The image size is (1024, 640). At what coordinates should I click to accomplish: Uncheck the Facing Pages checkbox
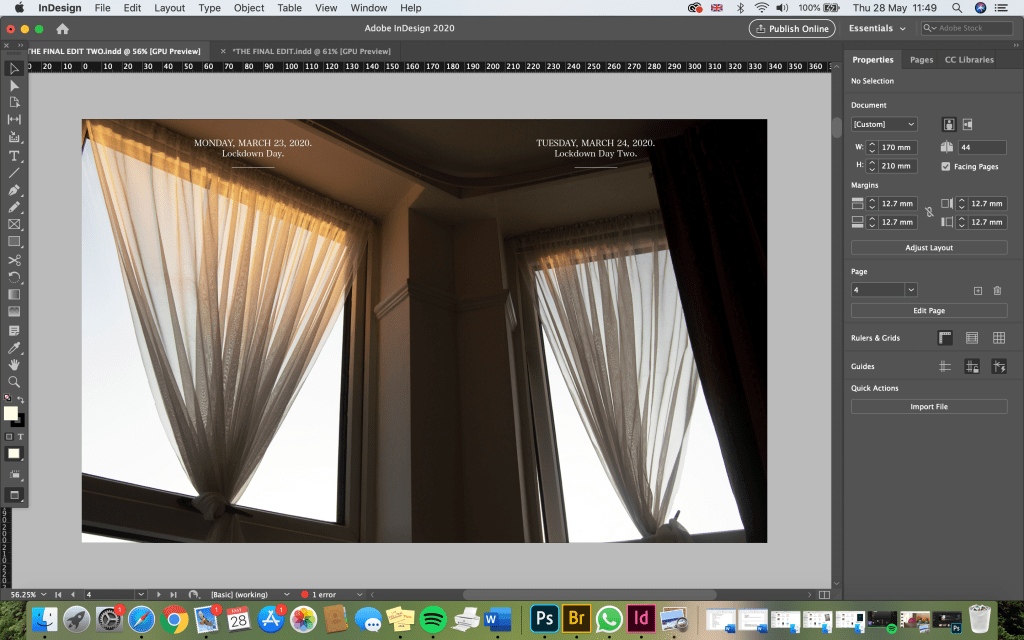(x=946, y=167)
